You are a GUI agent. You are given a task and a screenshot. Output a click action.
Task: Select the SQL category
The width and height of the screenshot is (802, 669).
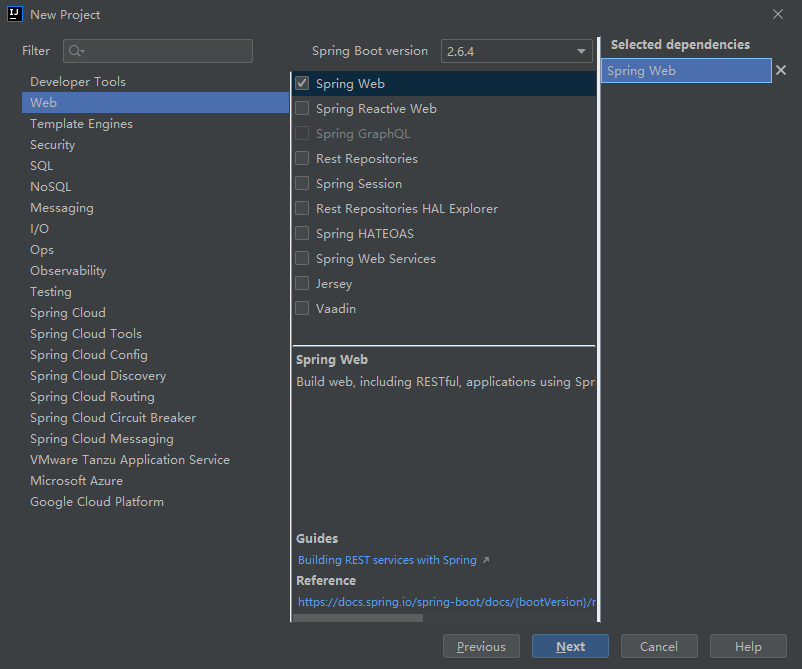tap(155, 166)
